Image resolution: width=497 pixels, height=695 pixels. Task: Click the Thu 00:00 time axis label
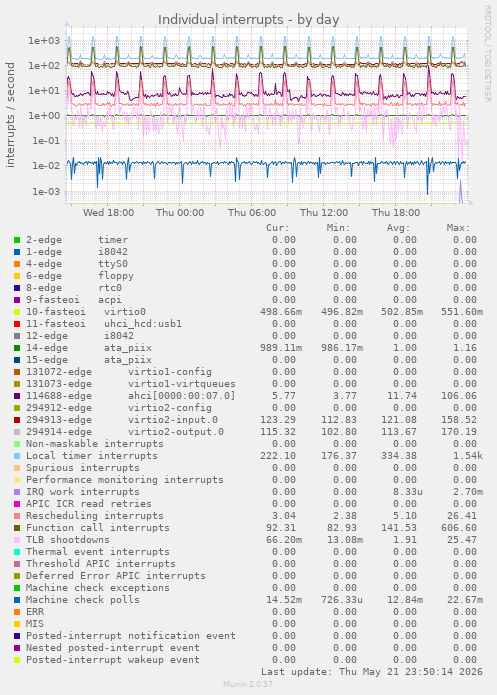coord(180,213)
